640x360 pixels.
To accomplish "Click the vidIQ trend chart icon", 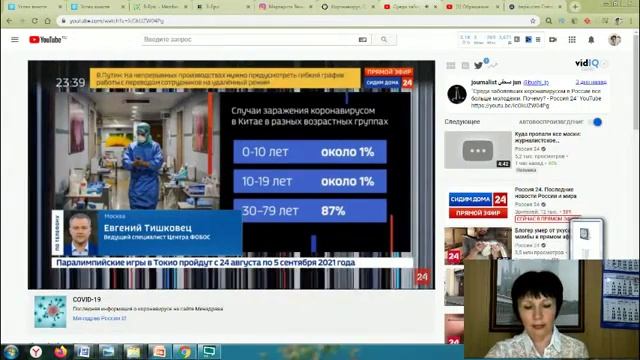I will pyautogui.click(x=493, y=65).
